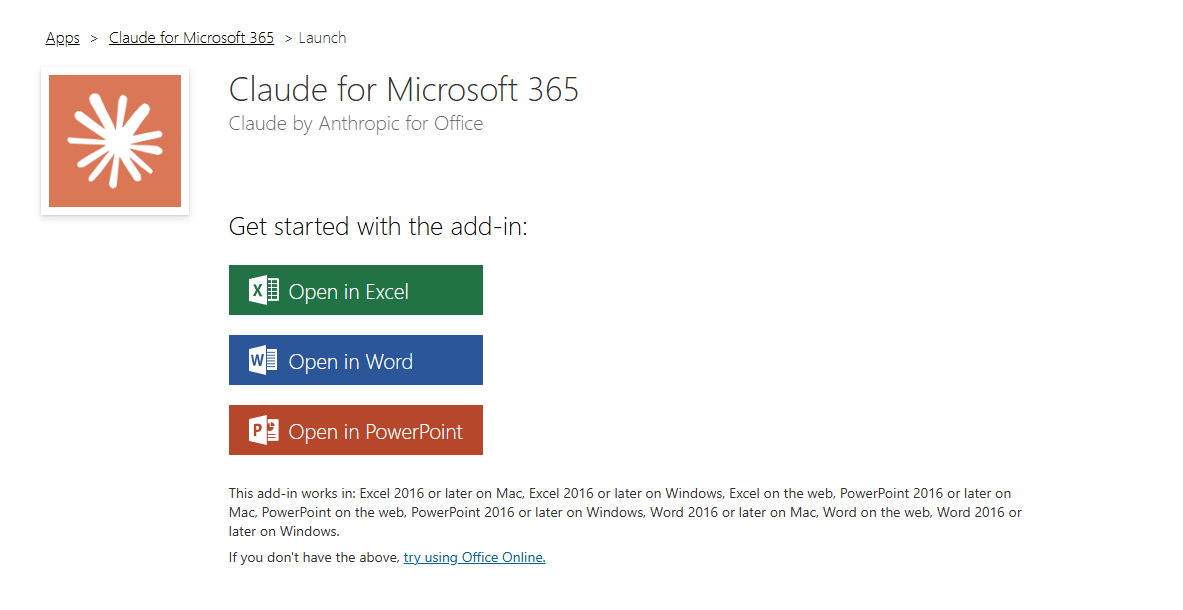Click the Excel icon on green button
1183x610 pixels.
(264, 290)
